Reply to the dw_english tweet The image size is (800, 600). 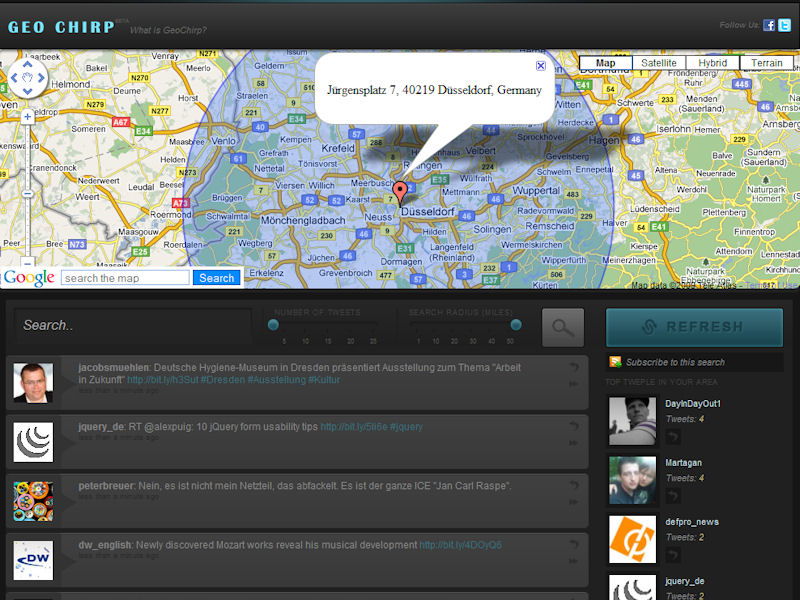(573, 544)
